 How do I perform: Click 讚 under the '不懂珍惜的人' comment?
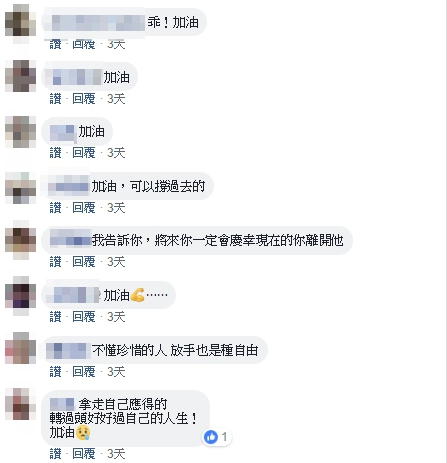pyautogui.click(x=56, y=371)
